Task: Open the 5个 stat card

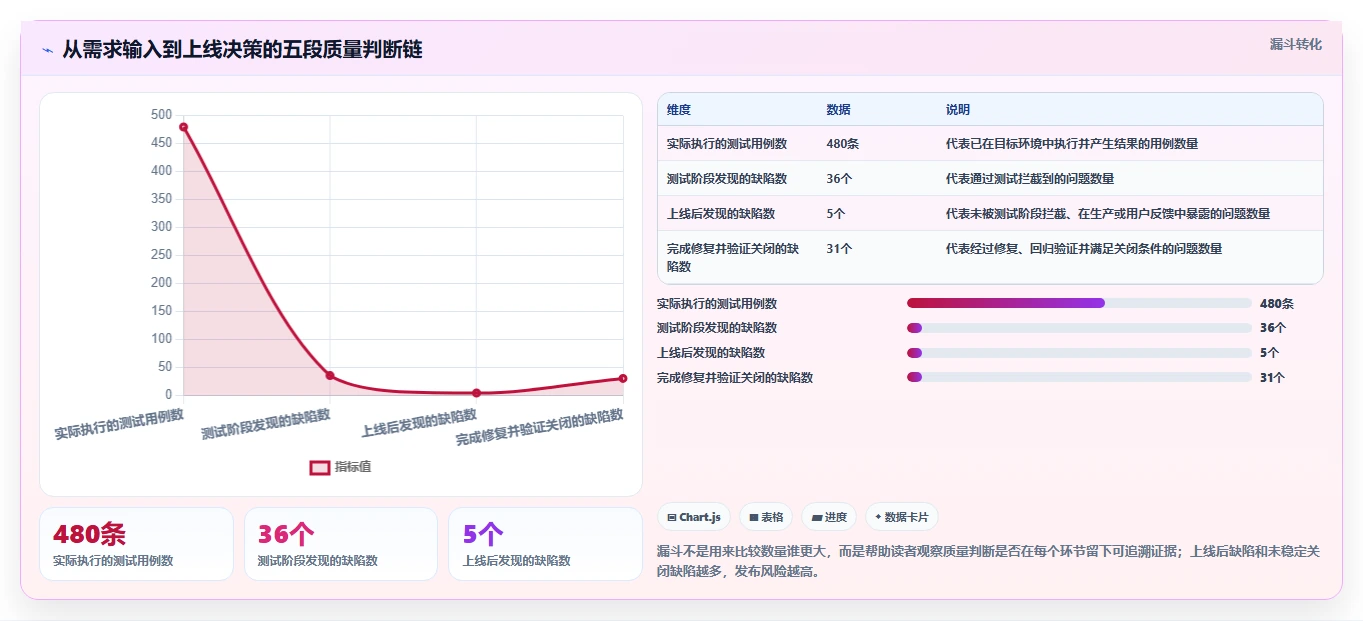Action: (x=545, y=544)
